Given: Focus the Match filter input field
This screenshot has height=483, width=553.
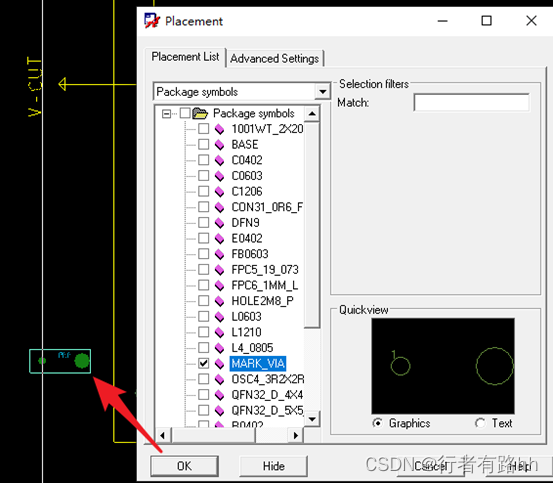Looking at the screenshot, I should click(x=471, y=103).
